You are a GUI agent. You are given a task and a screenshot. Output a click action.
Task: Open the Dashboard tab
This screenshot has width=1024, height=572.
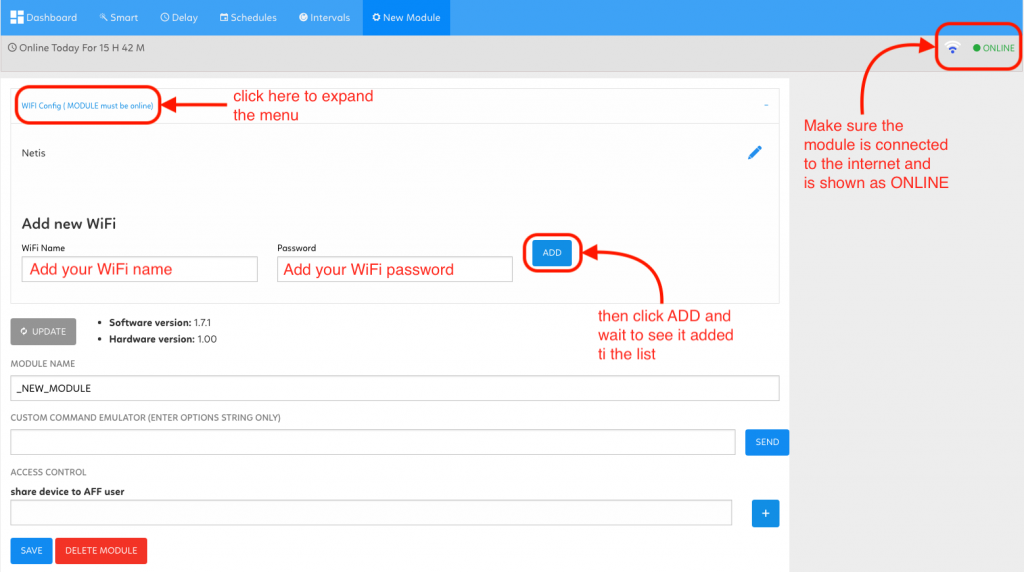(44, 18)
